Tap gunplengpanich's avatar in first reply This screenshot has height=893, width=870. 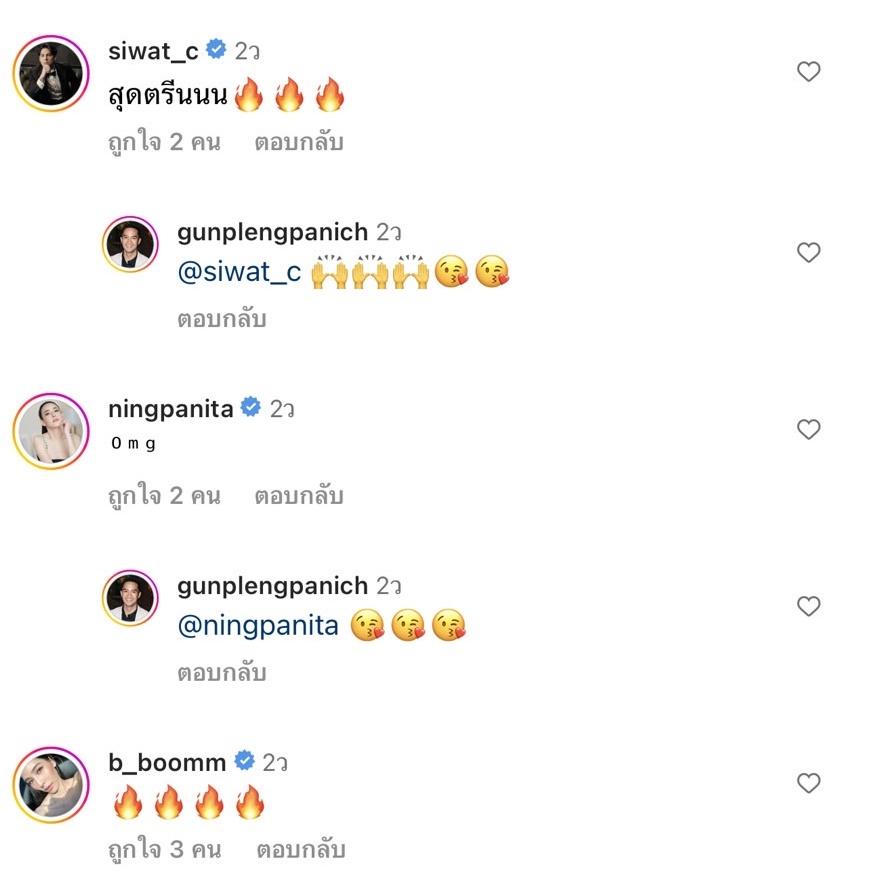[131, 243]
